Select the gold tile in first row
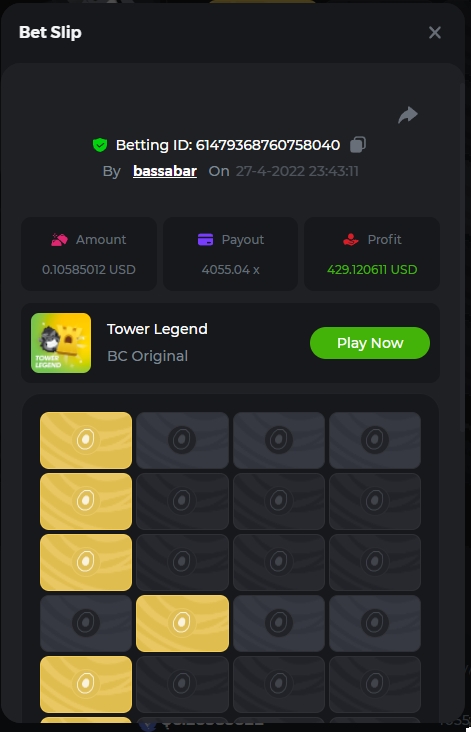The height and width of the screenshot is (732, 471). [x=86, y=440]
